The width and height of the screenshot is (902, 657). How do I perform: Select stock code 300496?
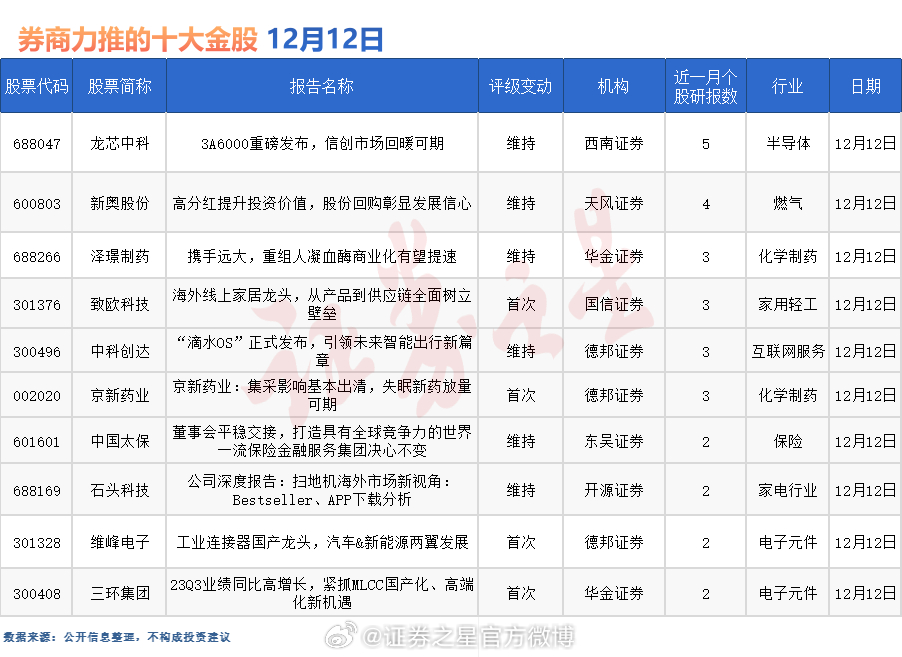[x=37, y=352]
